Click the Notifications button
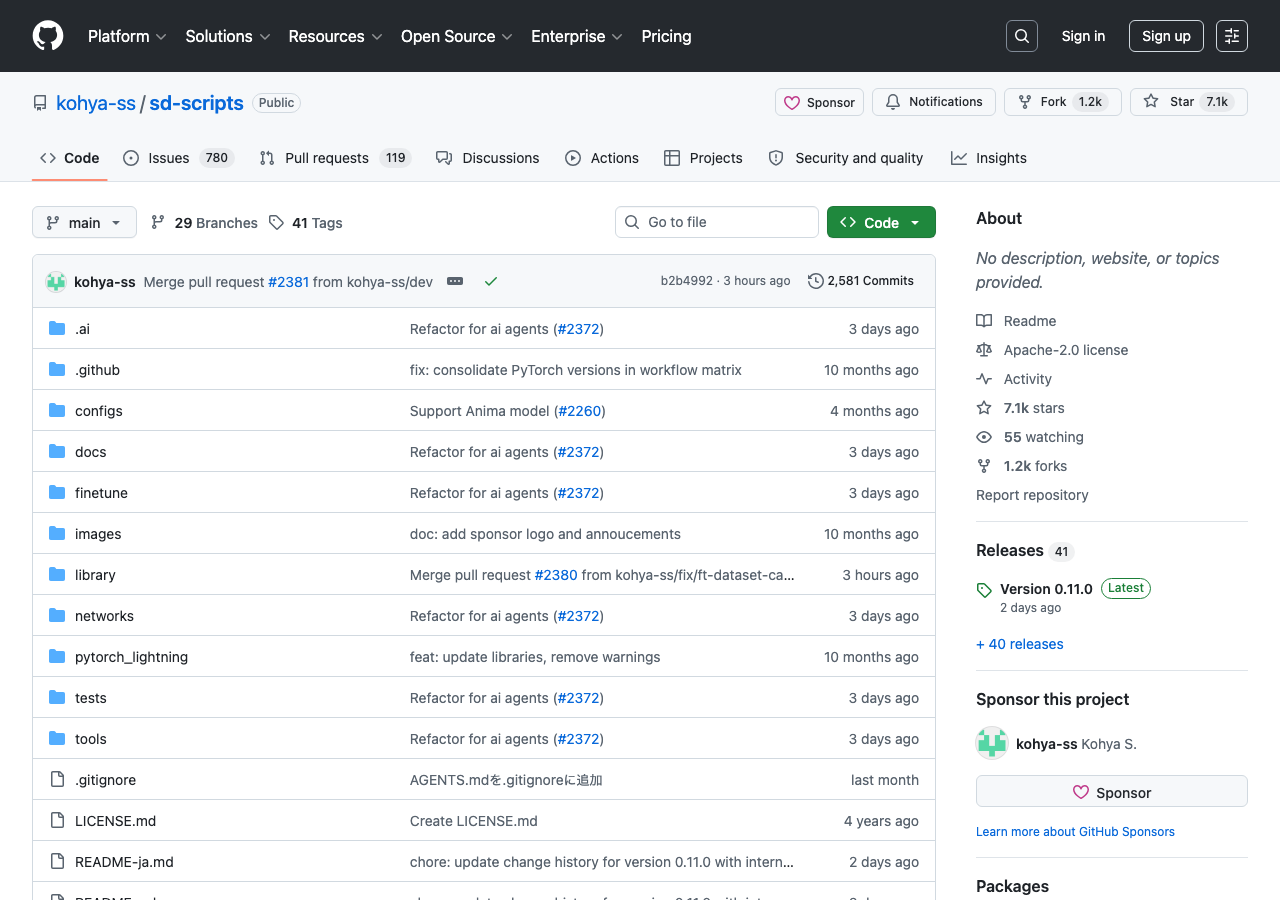 click(934, 102)
